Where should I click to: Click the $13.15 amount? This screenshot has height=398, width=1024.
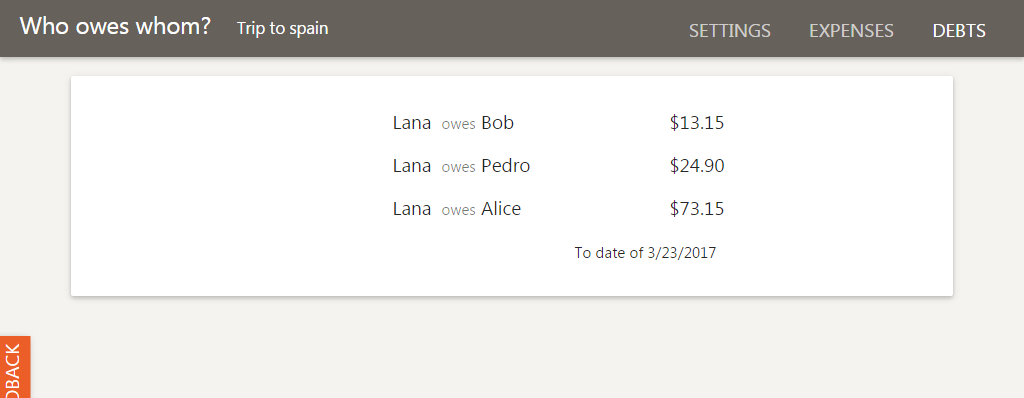coord(697,123)
